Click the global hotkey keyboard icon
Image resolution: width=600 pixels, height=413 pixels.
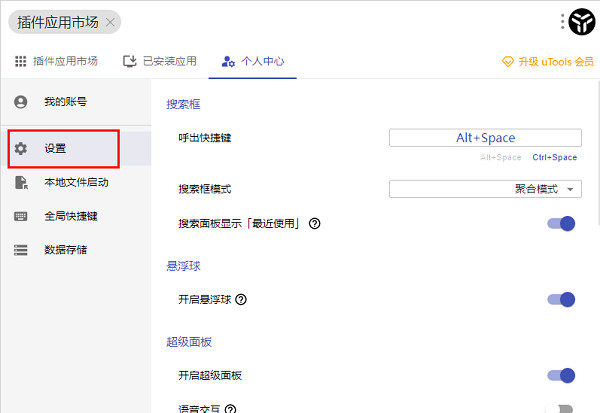pyautogui.click(x=21, y=216)
